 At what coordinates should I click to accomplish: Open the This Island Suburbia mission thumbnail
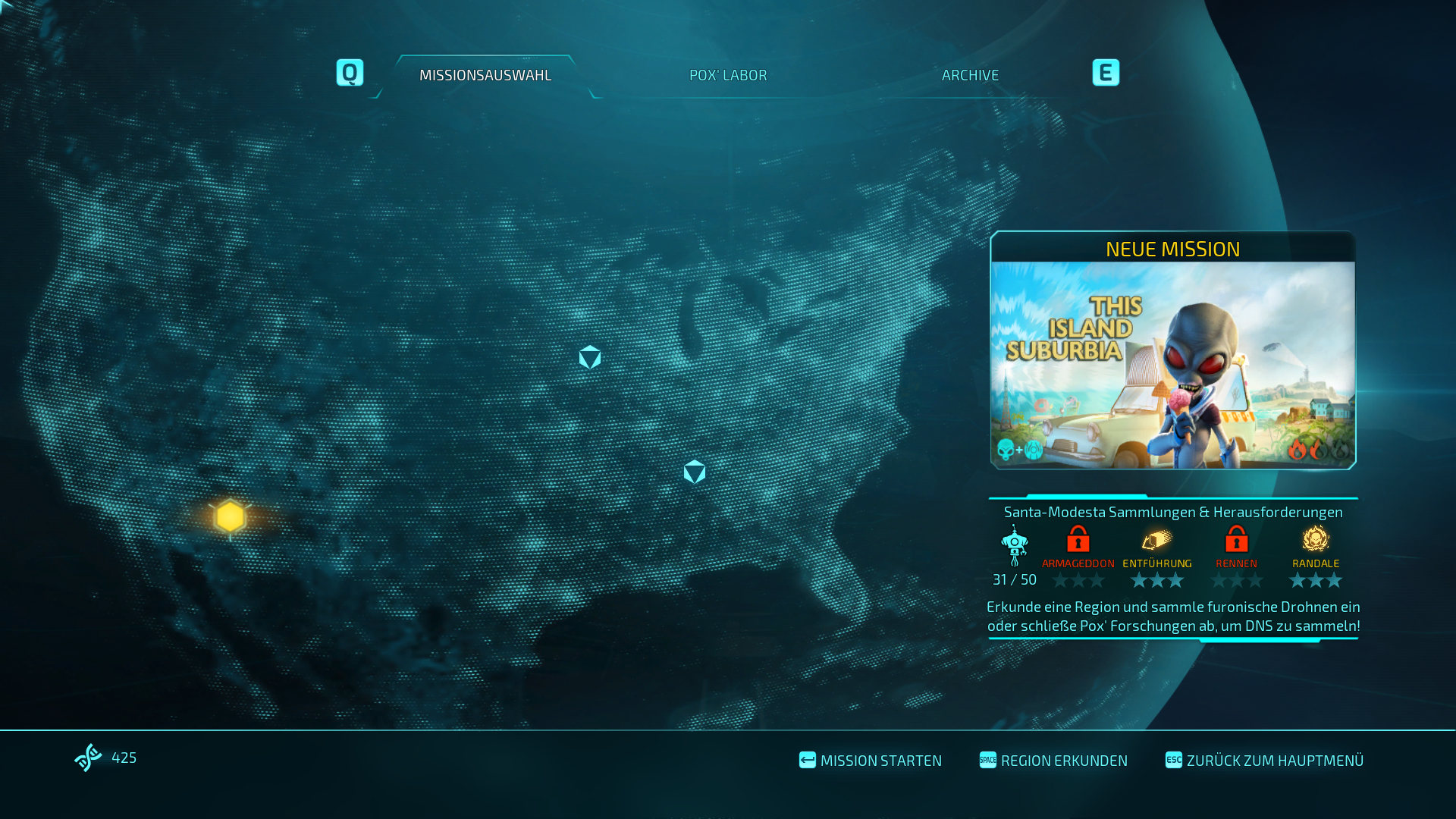(1173, 366)
